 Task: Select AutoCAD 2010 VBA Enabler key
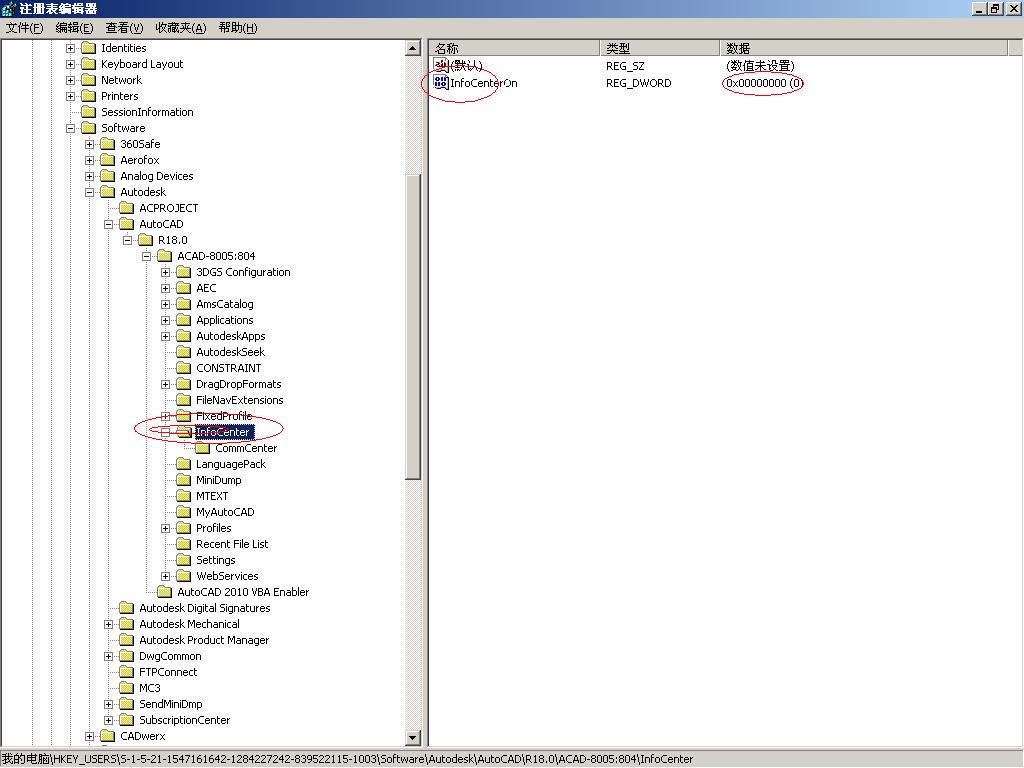pyautogui.click(x=243, y=592)
